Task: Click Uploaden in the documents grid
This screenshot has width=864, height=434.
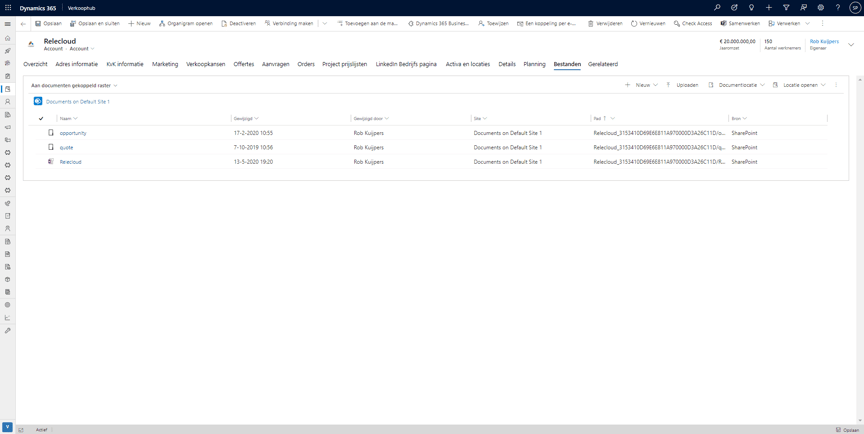Action: coord(682,85)
